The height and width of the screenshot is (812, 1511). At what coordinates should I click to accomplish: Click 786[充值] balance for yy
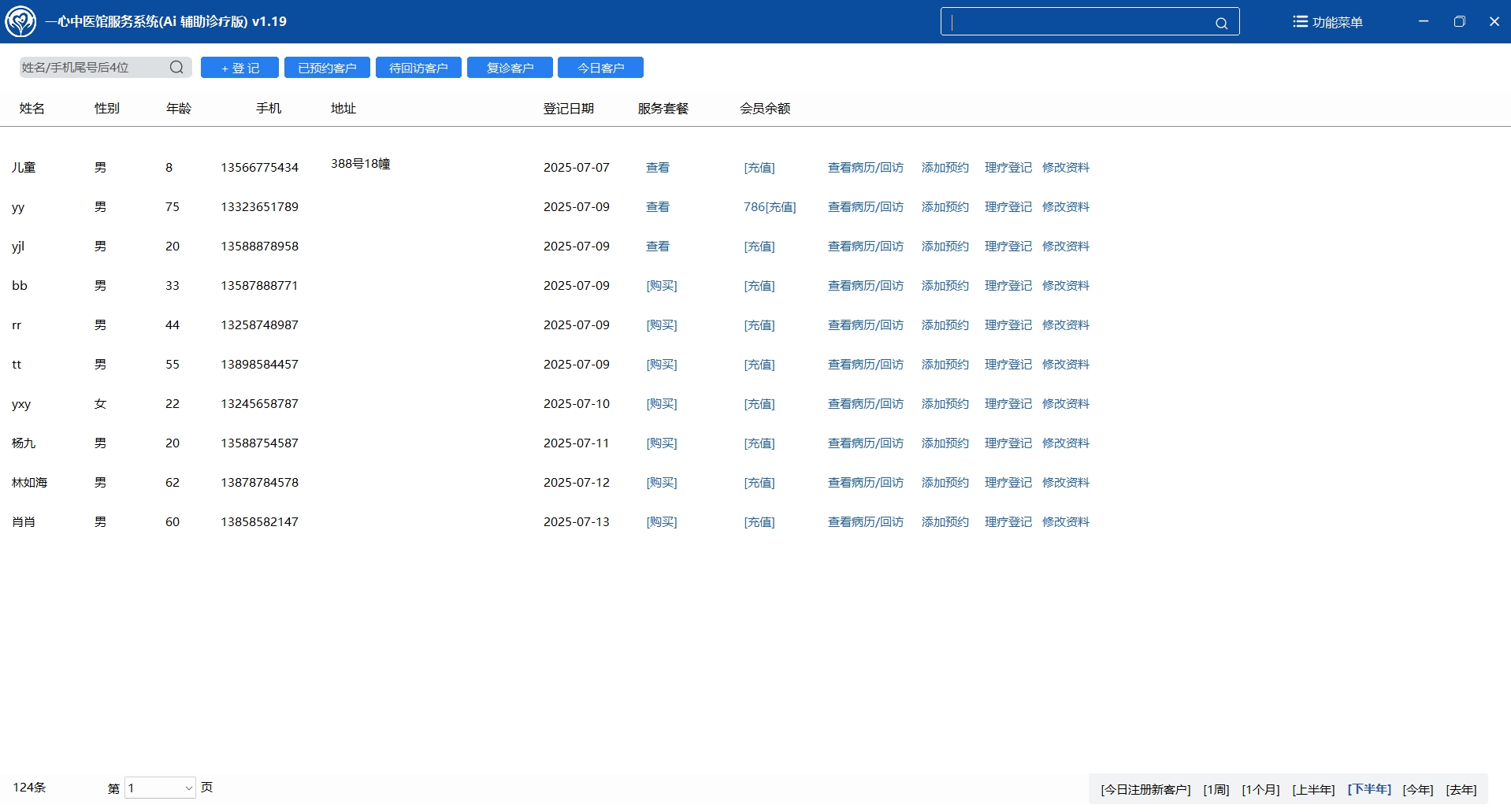coord(770,207)
